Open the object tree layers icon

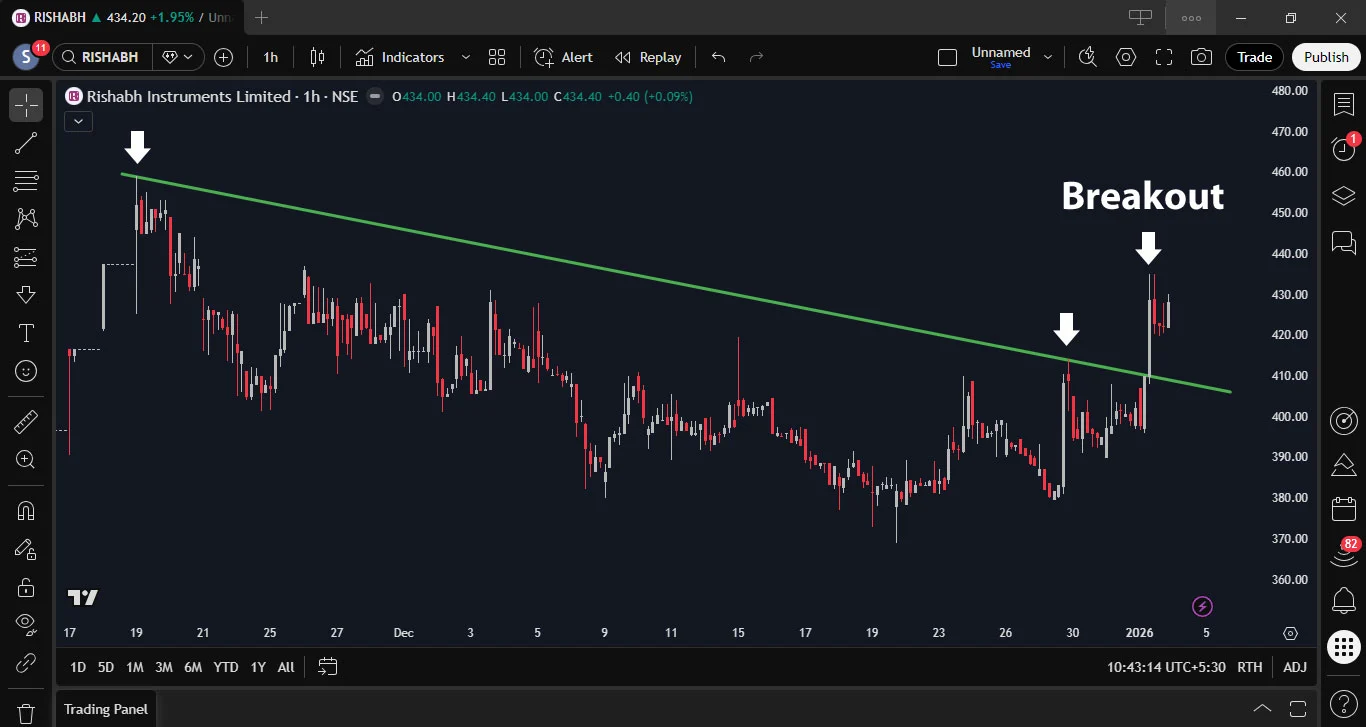pos(1344,195)
